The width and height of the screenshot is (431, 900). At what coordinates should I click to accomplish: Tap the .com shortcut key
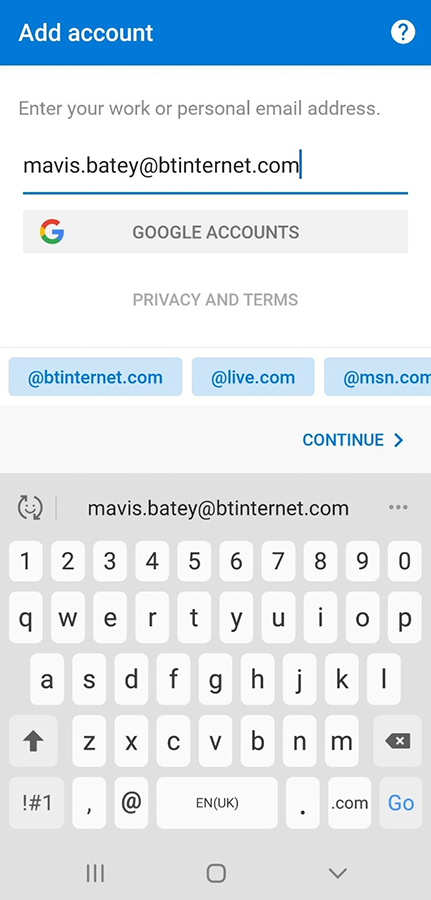[350, 803]
